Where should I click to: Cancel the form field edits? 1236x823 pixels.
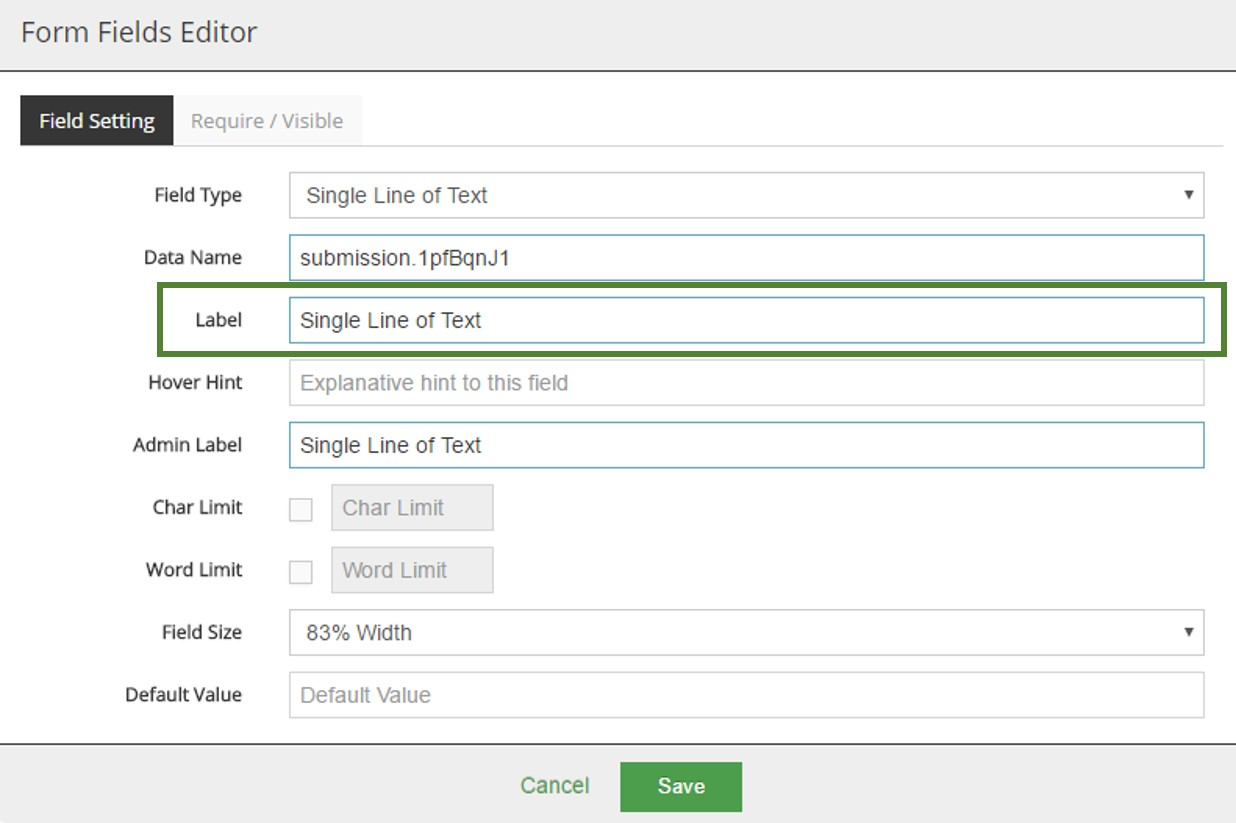pos(555,786)
